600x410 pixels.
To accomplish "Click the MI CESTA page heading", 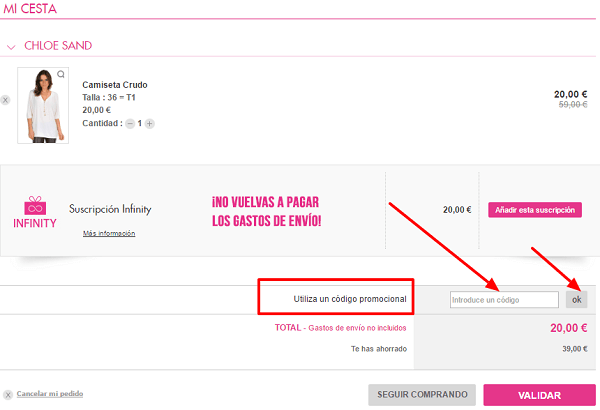I will pyautogui.click(x=30, y=9).
